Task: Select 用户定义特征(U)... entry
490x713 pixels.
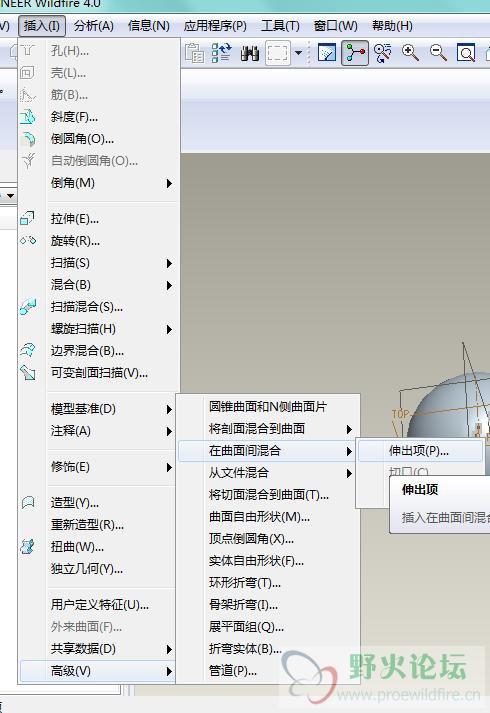Action: tap(99, 605)
